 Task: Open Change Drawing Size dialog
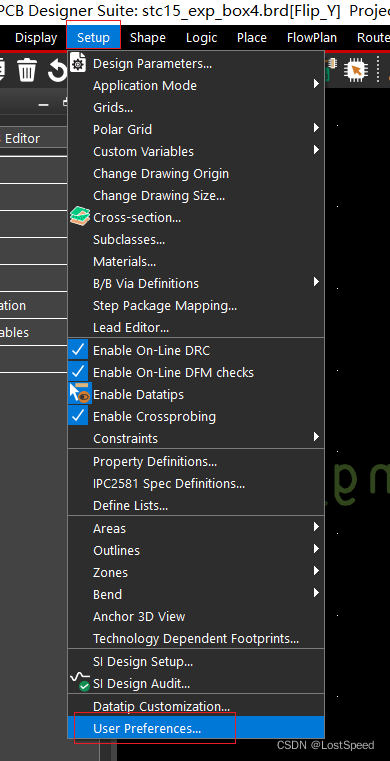195,196
